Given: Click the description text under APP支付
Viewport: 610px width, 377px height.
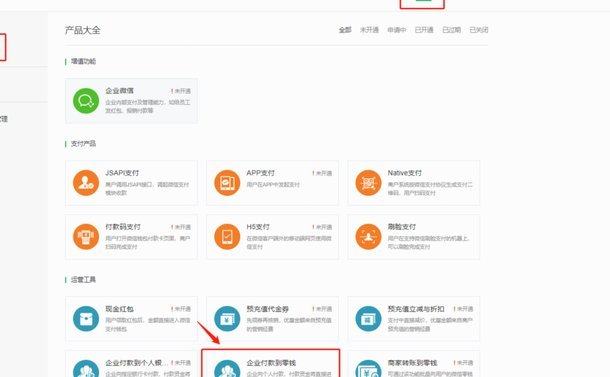Looking at the screenshot, I should pyautogui.click(x=273, y=184).
